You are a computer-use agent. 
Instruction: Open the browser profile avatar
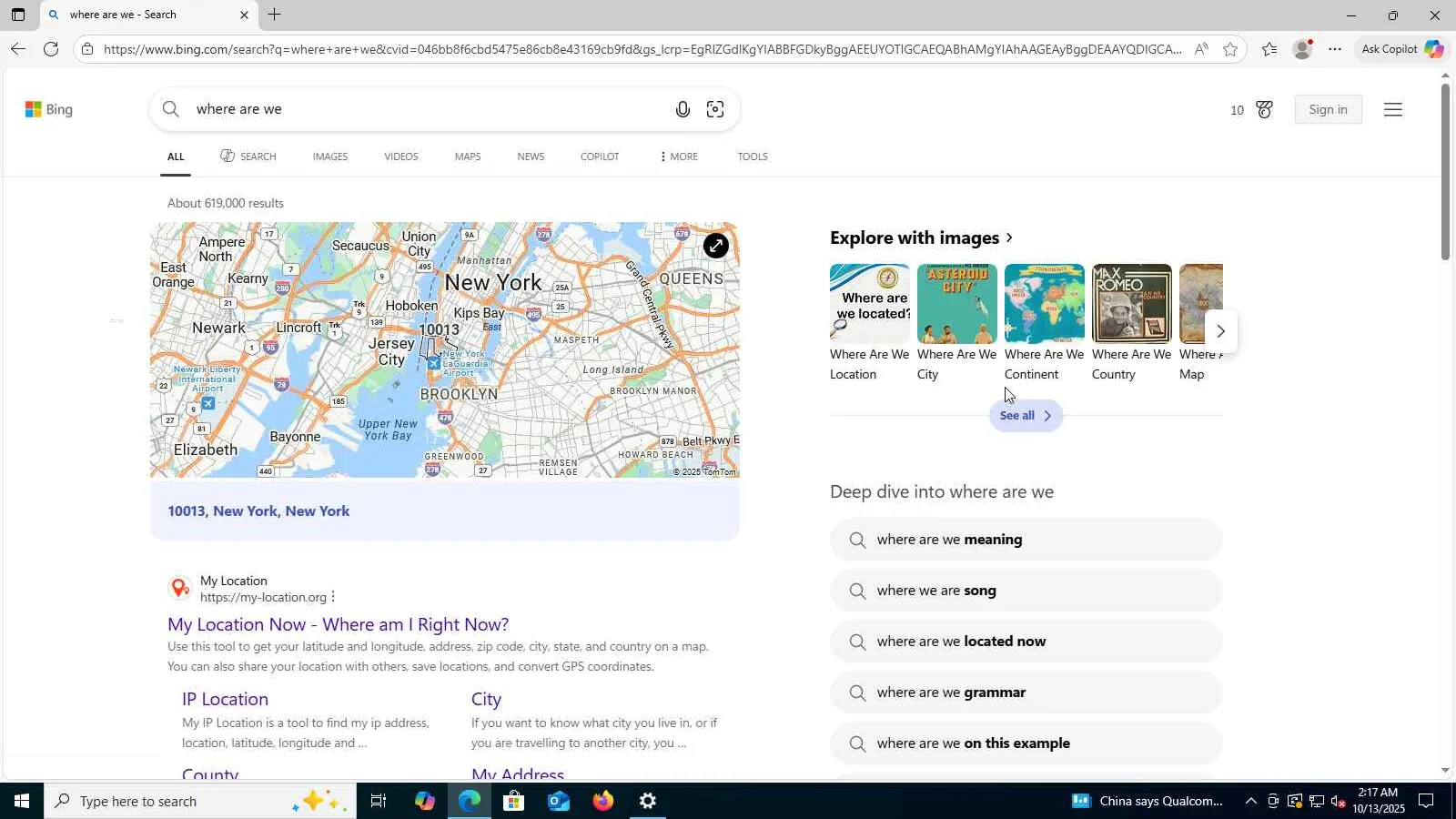click(1302, 49)
